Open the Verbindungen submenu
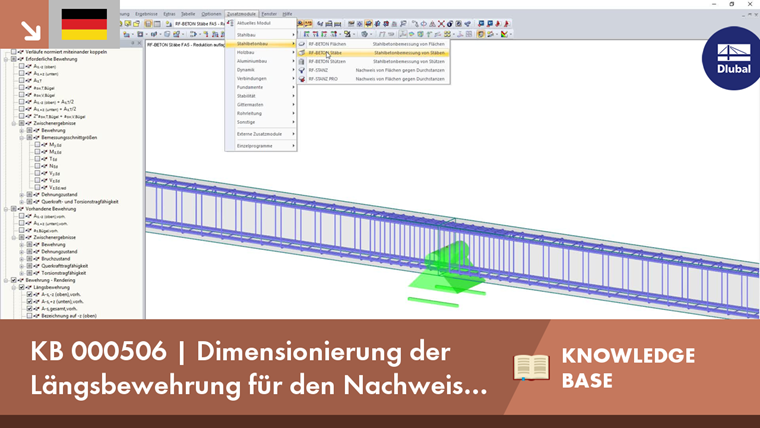Image resolution: width=760 pixels, height=428 pixels. [x=261, y=79]
